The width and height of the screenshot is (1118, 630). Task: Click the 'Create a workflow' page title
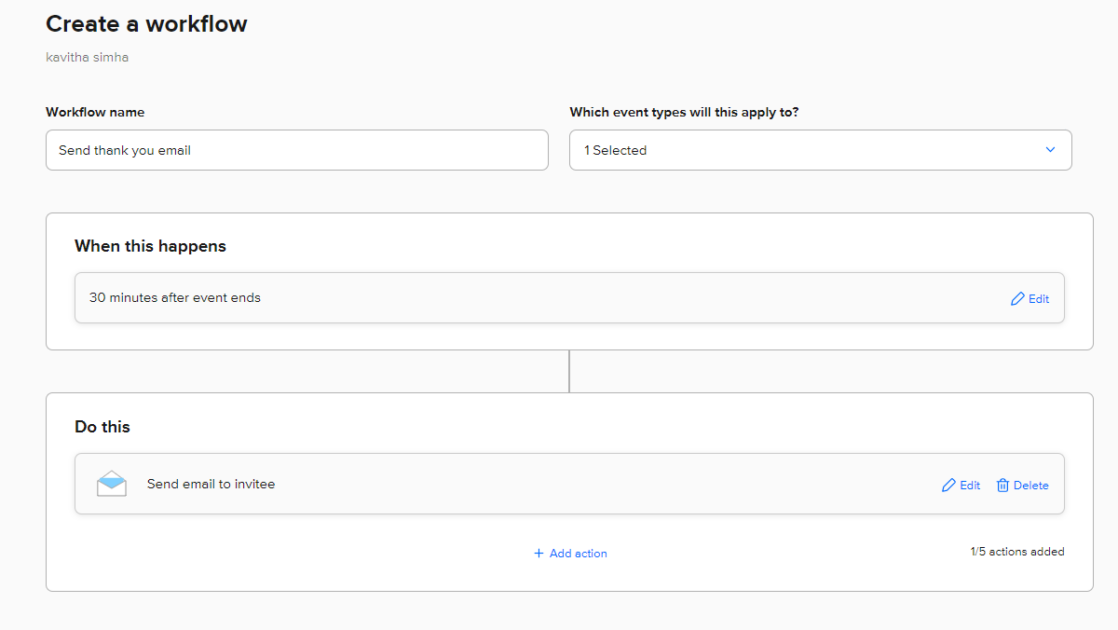coord(146,24)
